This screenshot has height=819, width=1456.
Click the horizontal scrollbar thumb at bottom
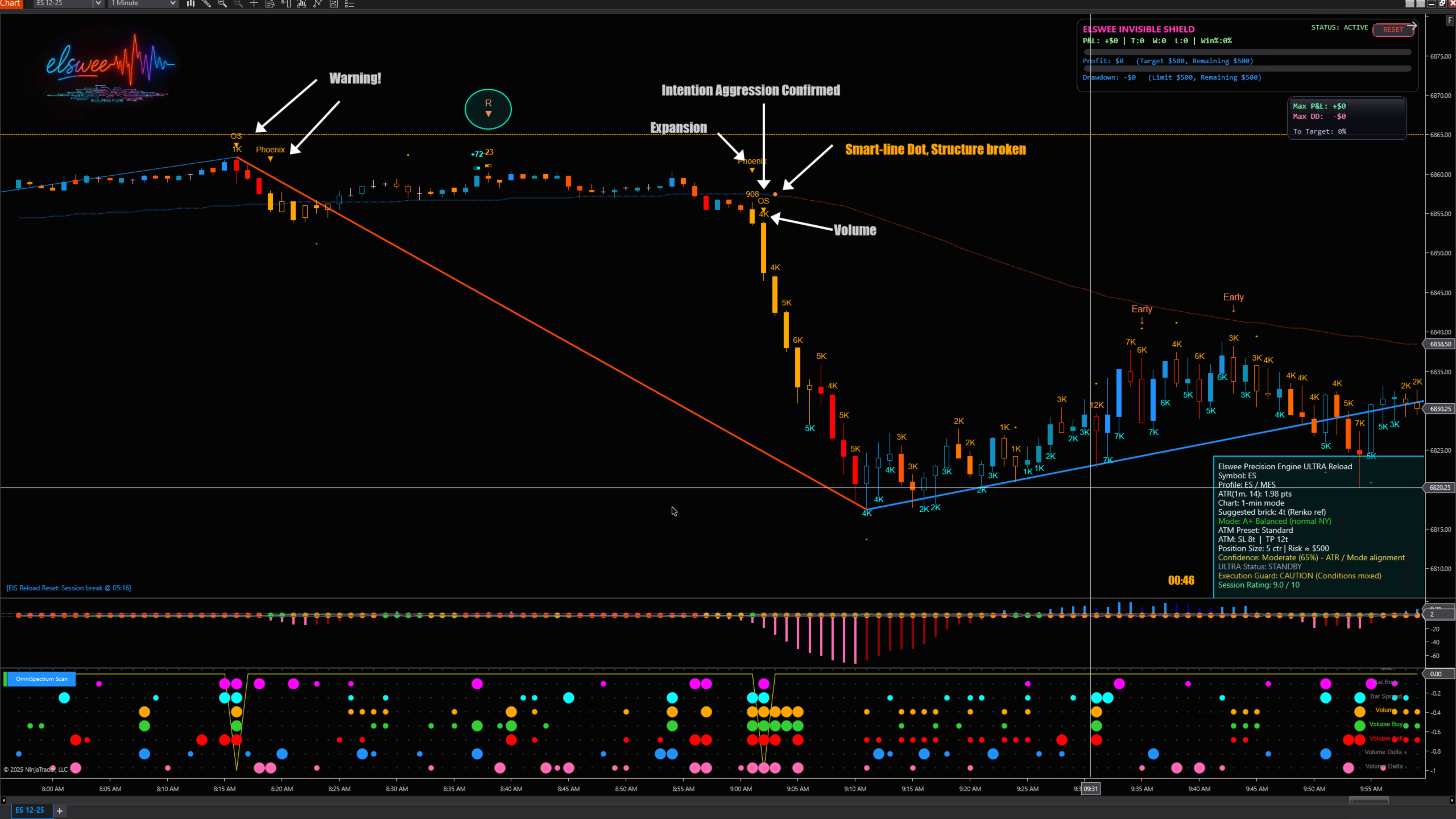click(x=1369, y=800)
